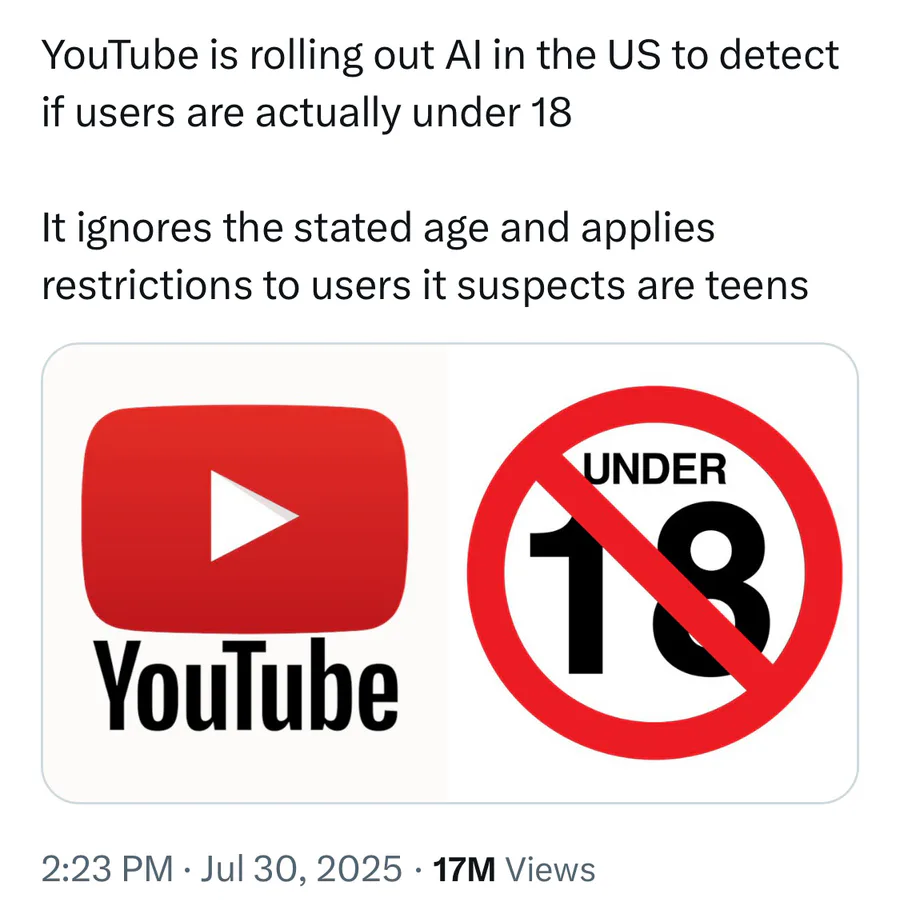Click the sentence starting 'It ignores the stated age'

point(378,228)
